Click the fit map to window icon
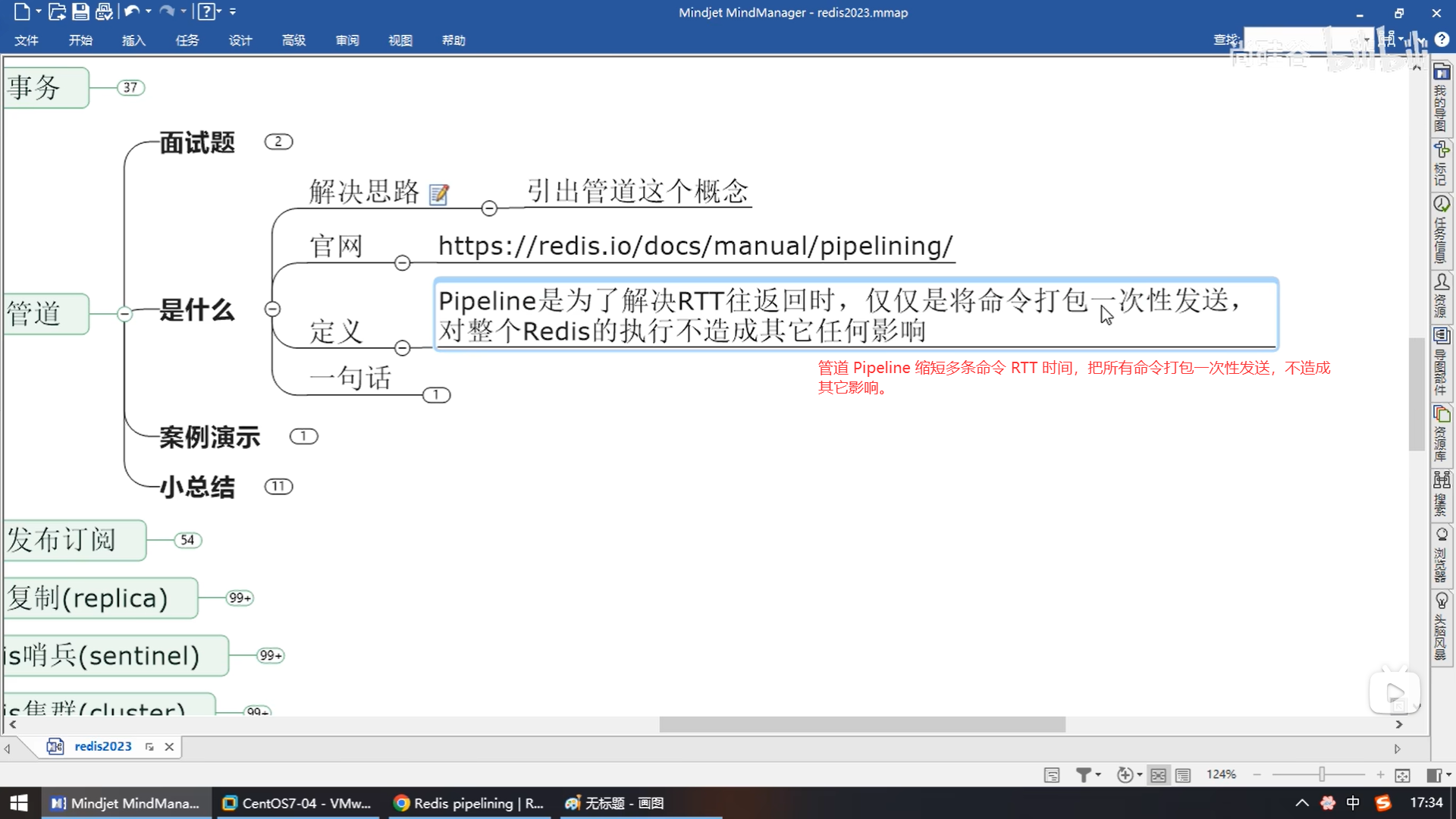This screenshot has width=1456, height=819. coord(1402,774)
